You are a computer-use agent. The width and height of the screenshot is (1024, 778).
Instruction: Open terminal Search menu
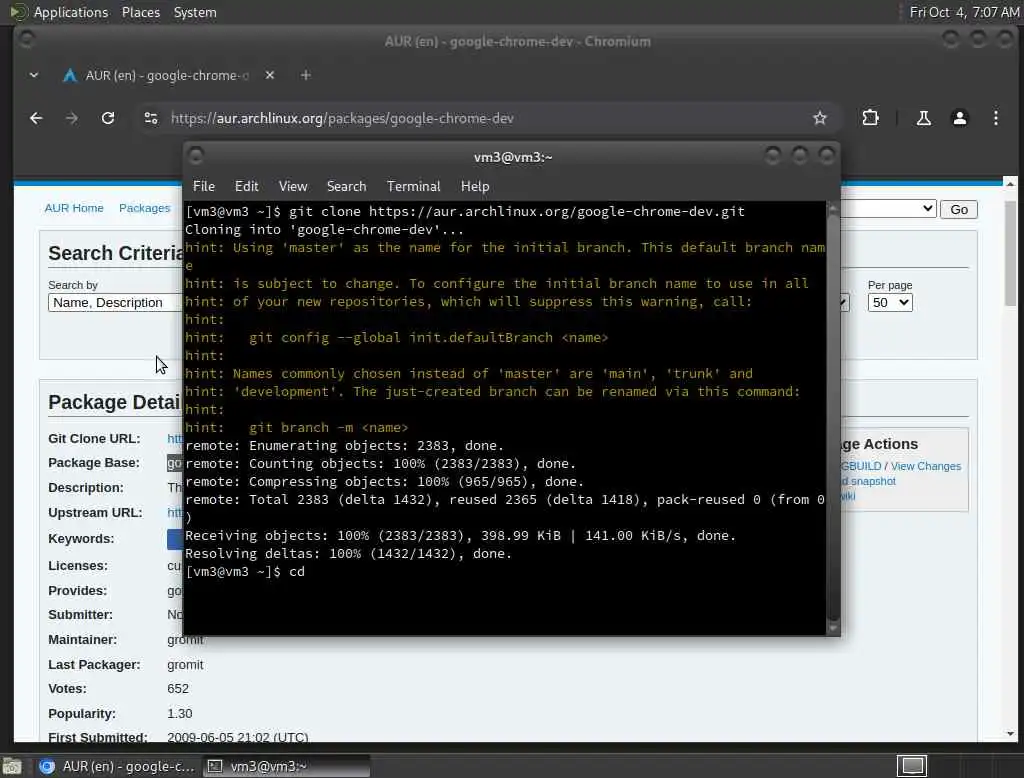(346, 186)
